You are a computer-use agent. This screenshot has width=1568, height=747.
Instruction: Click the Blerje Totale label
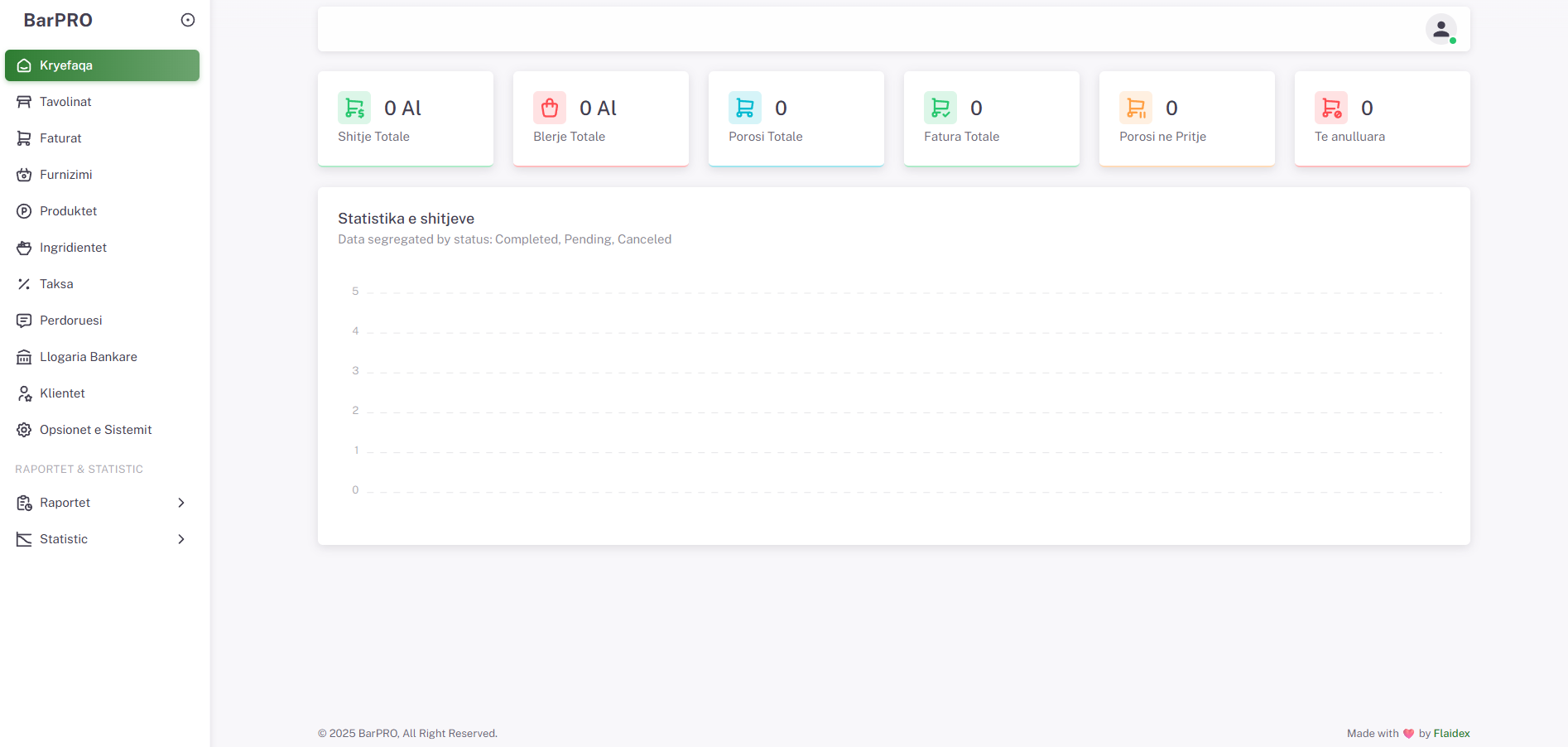(x=569, y=137)
